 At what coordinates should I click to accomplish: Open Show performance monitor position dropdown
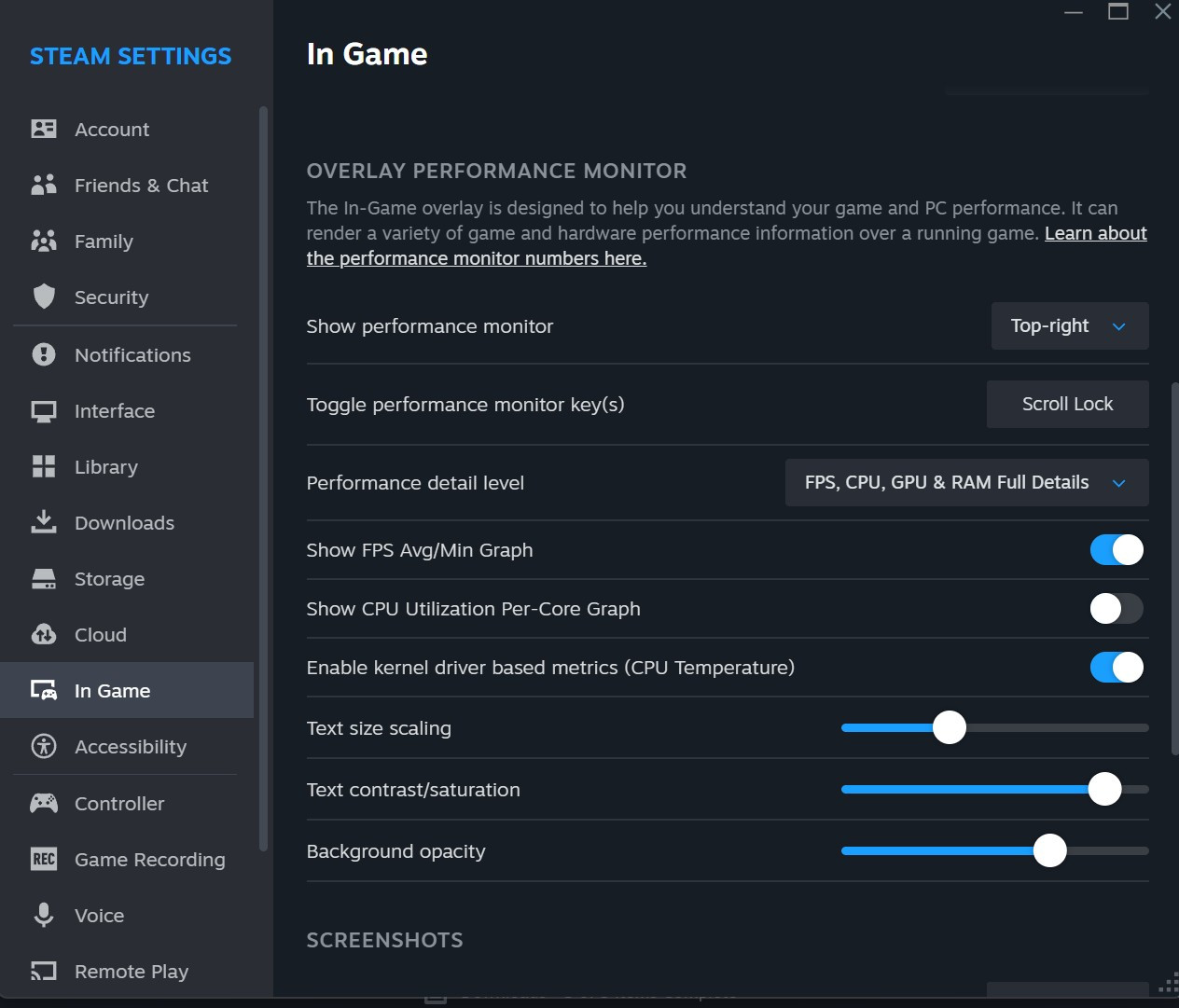coord(1070,325)
